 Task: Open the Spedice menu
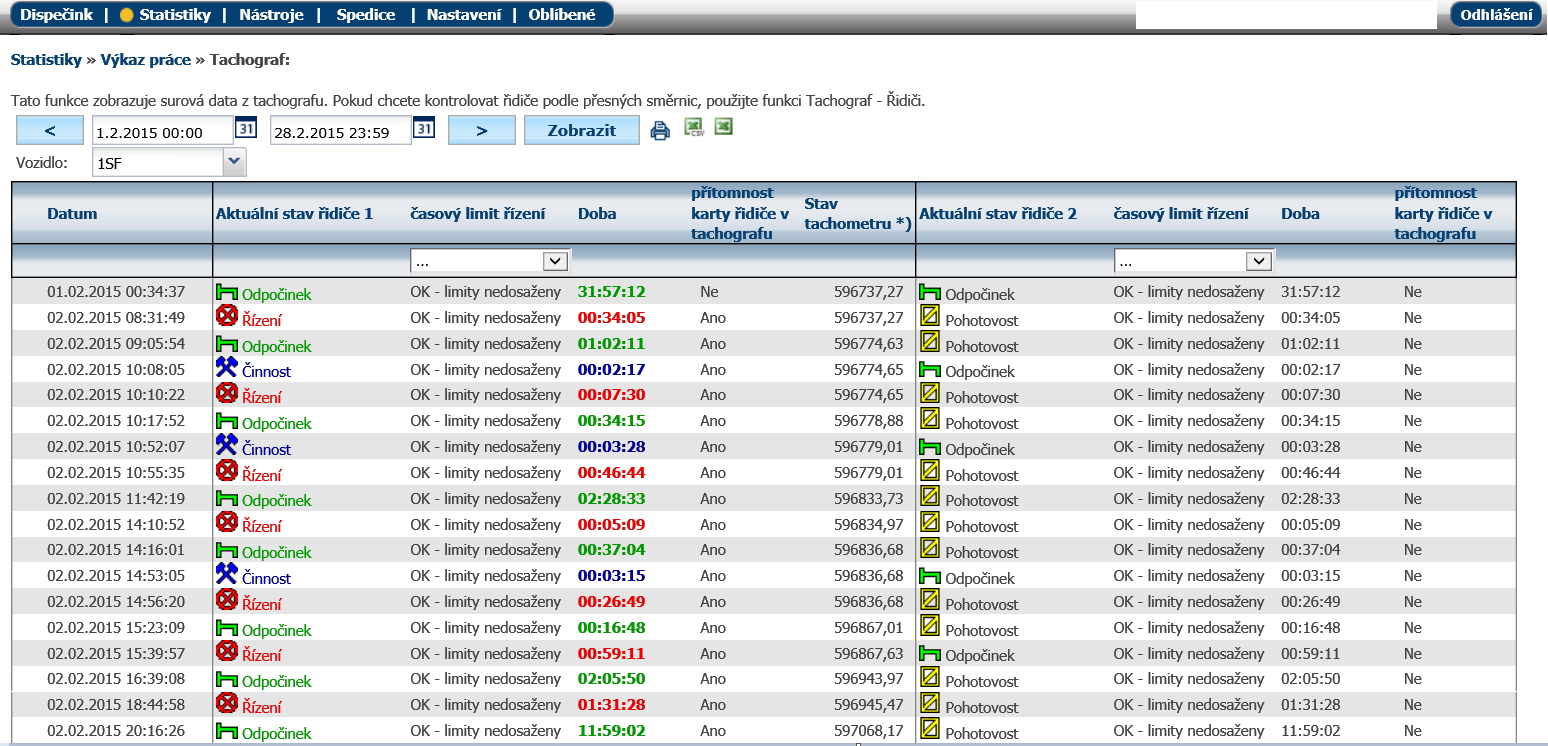pyautogui.click(x=365, y=14)
